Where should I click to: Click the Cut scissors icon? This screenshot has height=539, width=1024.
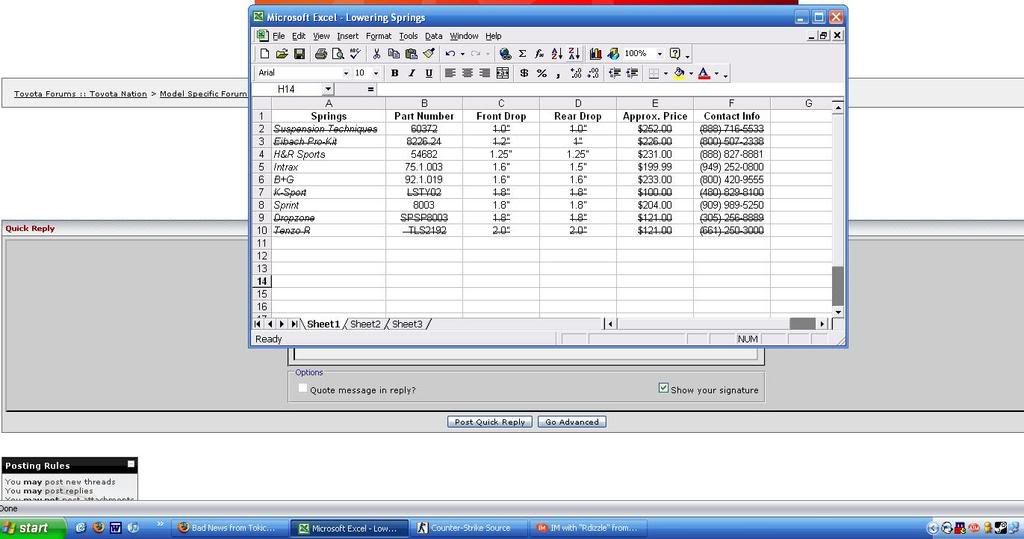[376, 54]
